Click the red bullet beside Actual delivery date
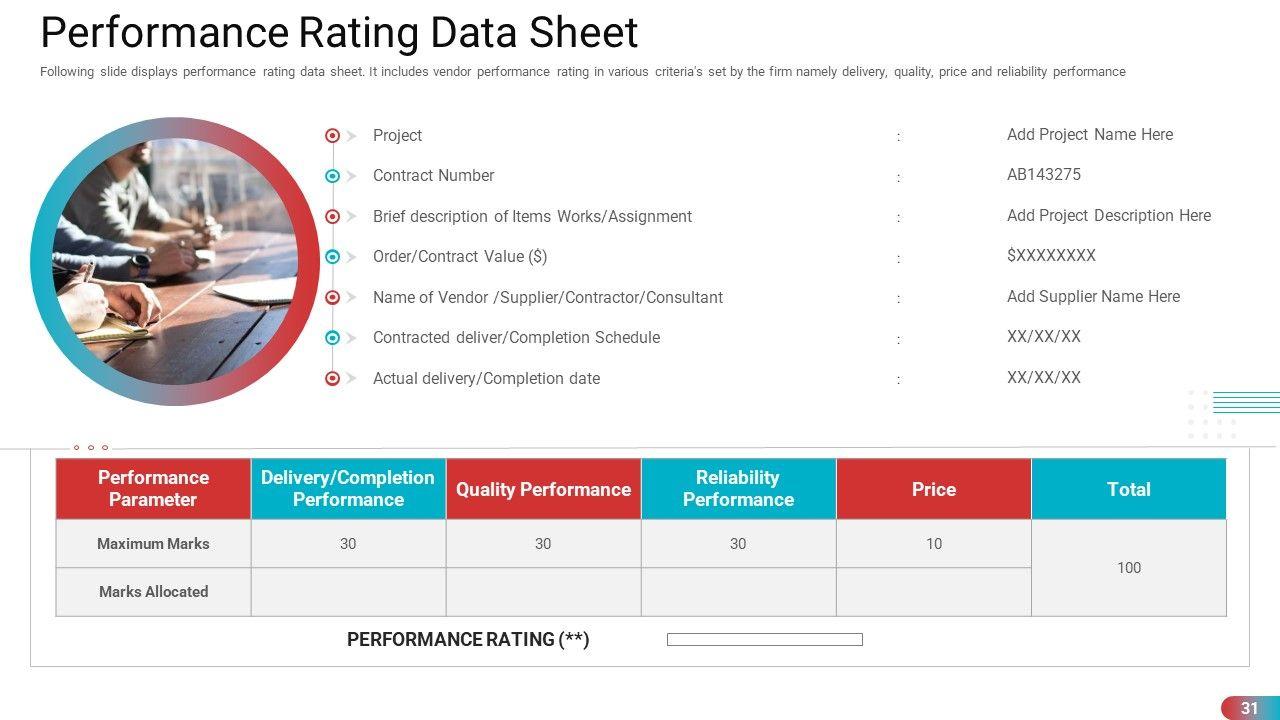 click(332, 379)
